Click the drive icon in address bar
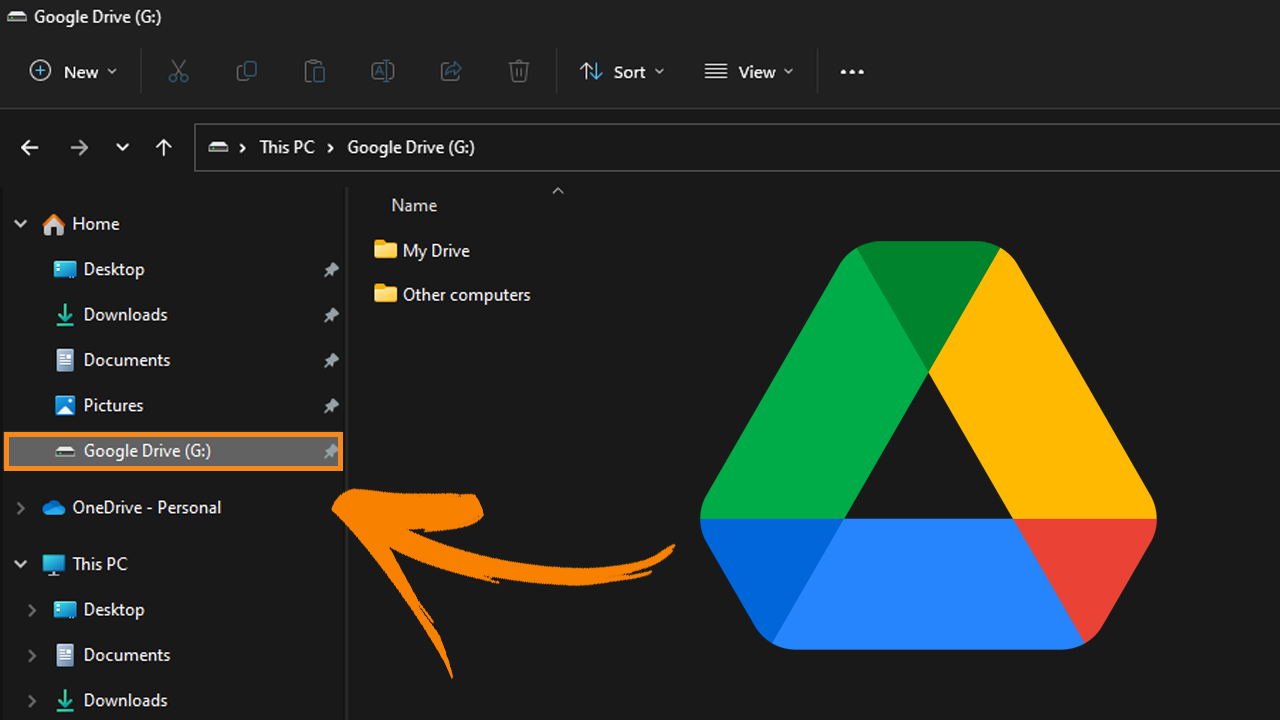The image size is (1280, 720). coord(218,147)
